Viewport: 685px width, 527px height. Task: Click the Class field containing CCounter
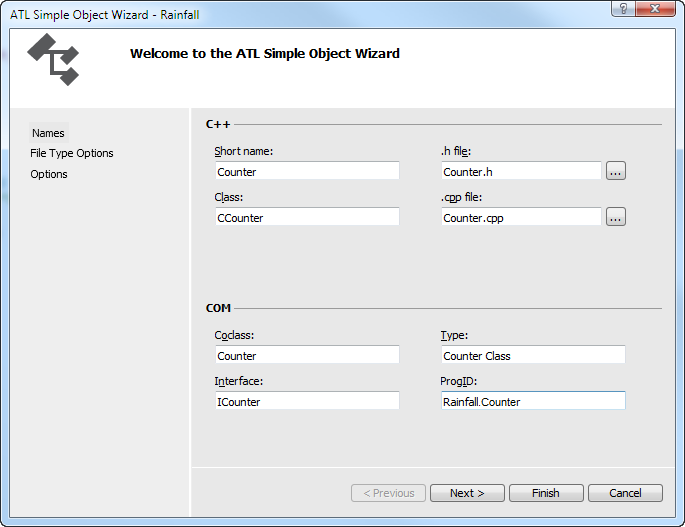(x=307, y=217)
